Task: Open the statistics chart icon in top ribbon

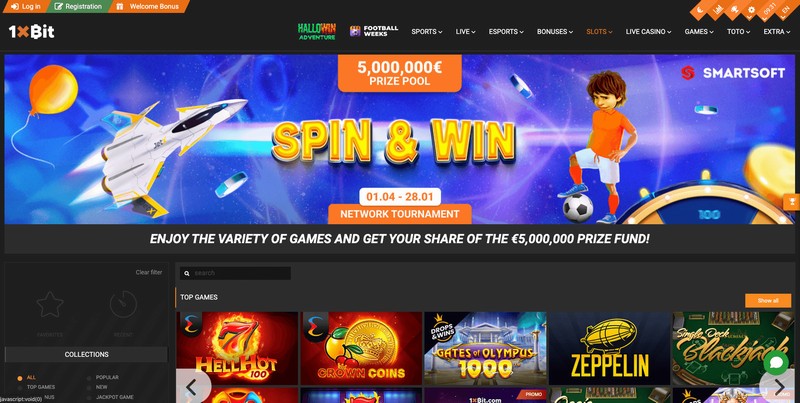Action: (x=718, y=10)
